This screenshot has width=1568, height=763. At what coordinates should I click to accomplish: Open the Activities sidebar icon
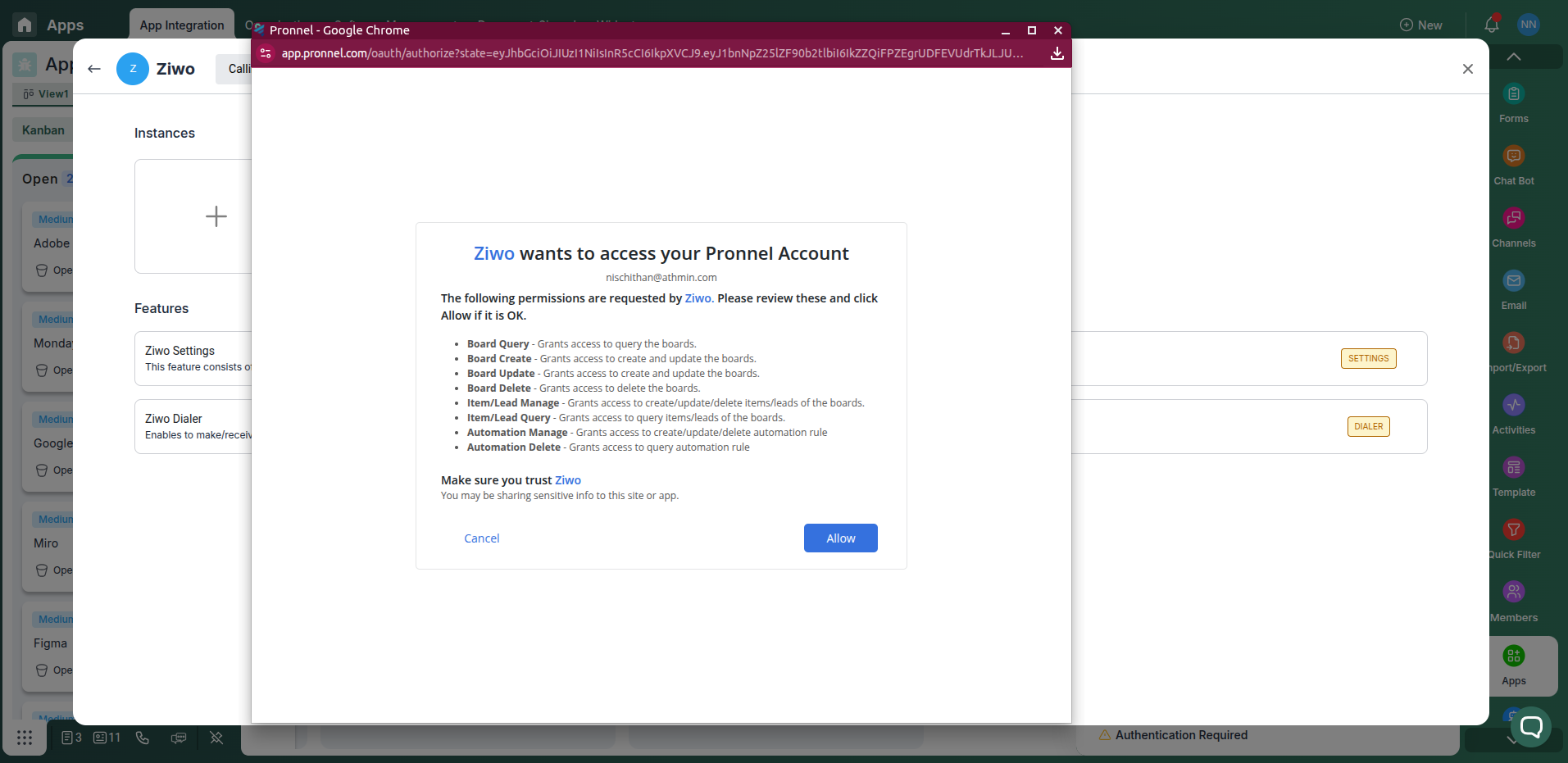tap(1513, 406)
